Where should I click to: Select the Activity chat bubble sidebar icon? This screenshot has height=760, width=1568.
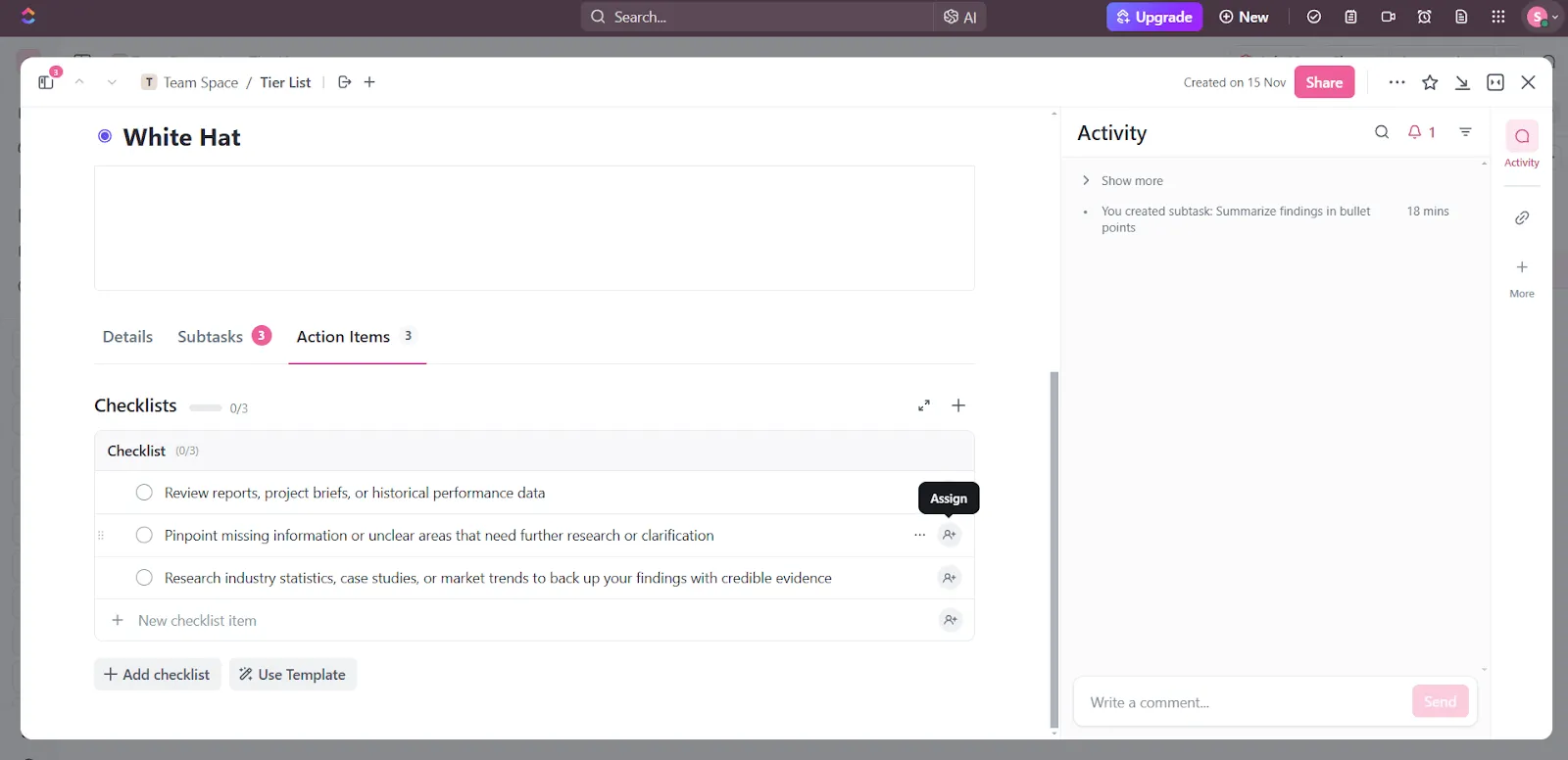coord(1522,136)
